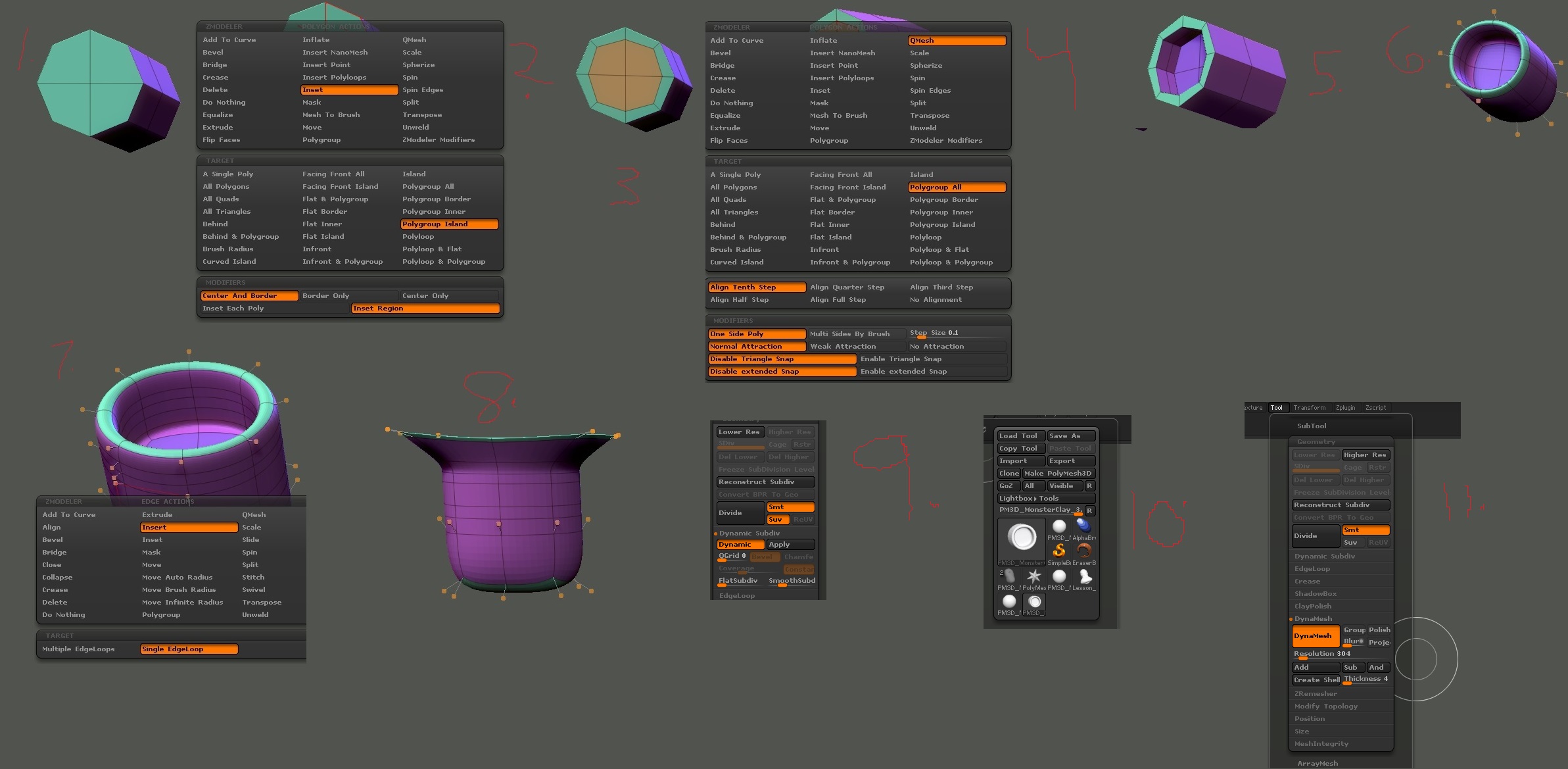Select the PolyMesh3D star tool icon
This screenshot has width=1568, height=769.
1034,577
